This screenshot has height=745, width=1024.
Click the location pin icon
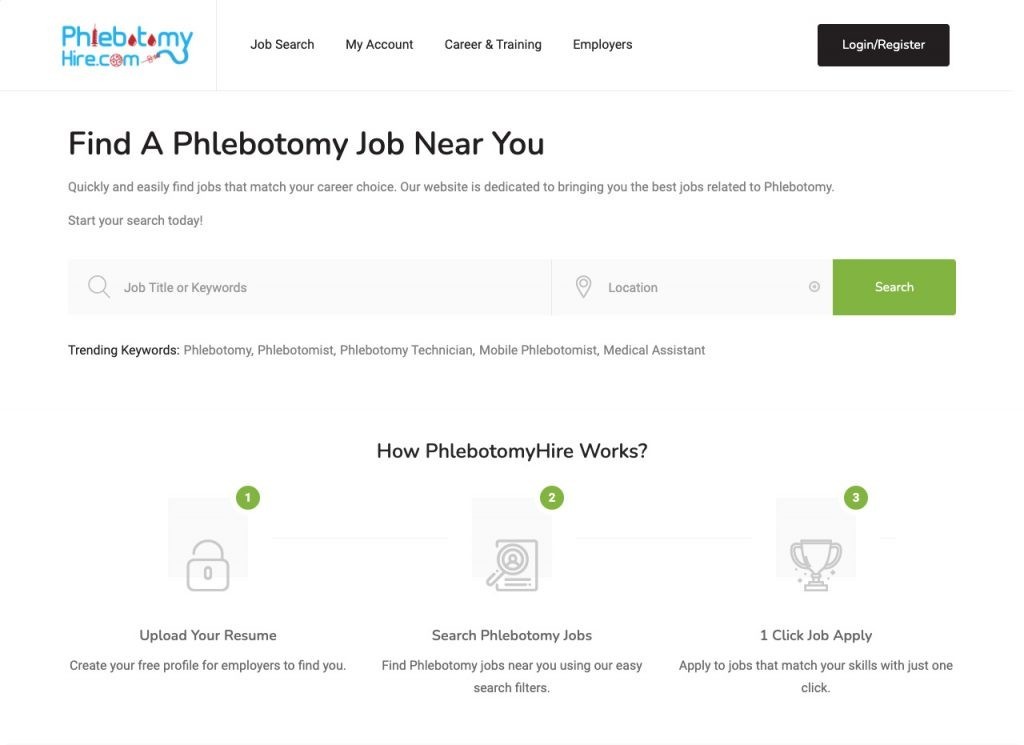pos(583,287)
